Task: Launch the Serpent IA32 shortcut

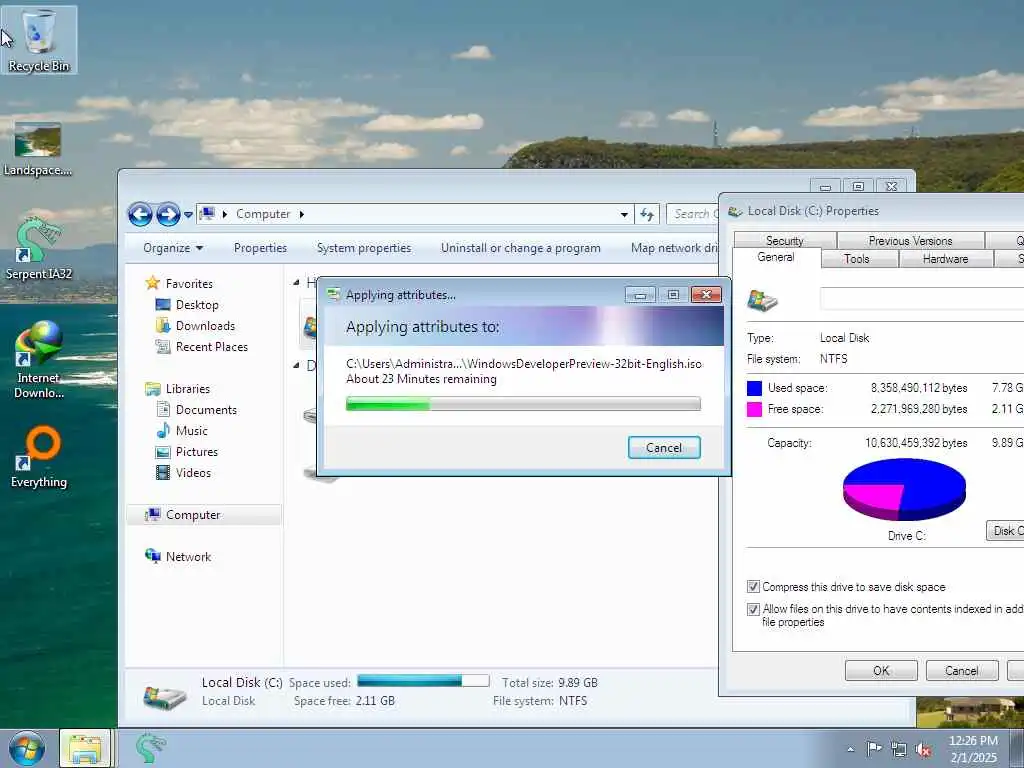Action: pyautogui.click(x=39, y=249)
